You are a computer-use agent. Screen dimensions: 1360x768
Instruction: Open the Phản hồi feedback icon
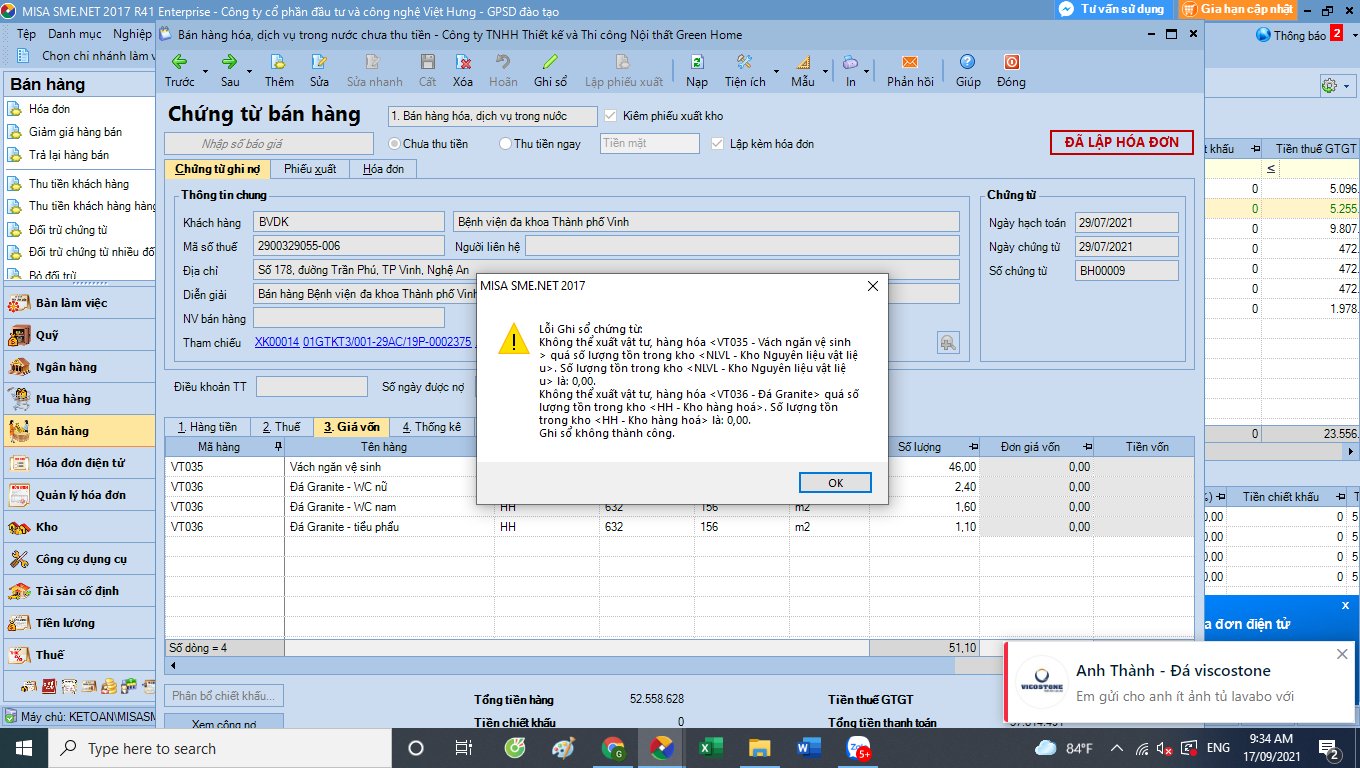point(910,62)
